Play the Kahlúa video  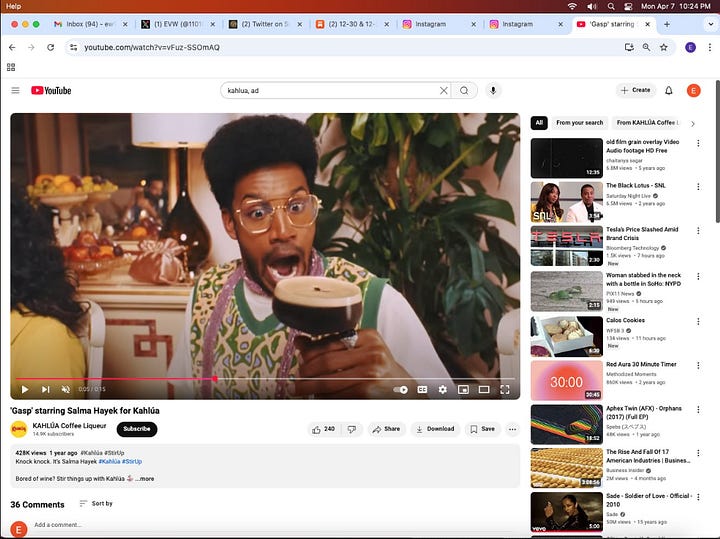(x=25, y=389)
